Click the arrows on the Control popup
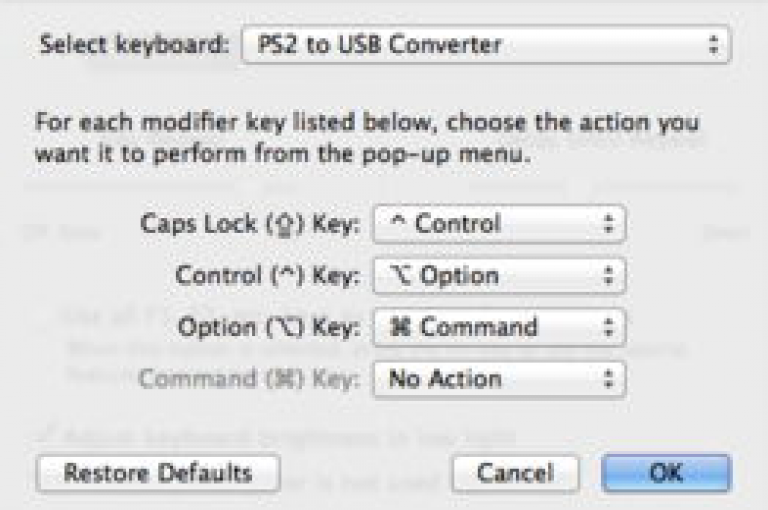 tap(608, 224)
